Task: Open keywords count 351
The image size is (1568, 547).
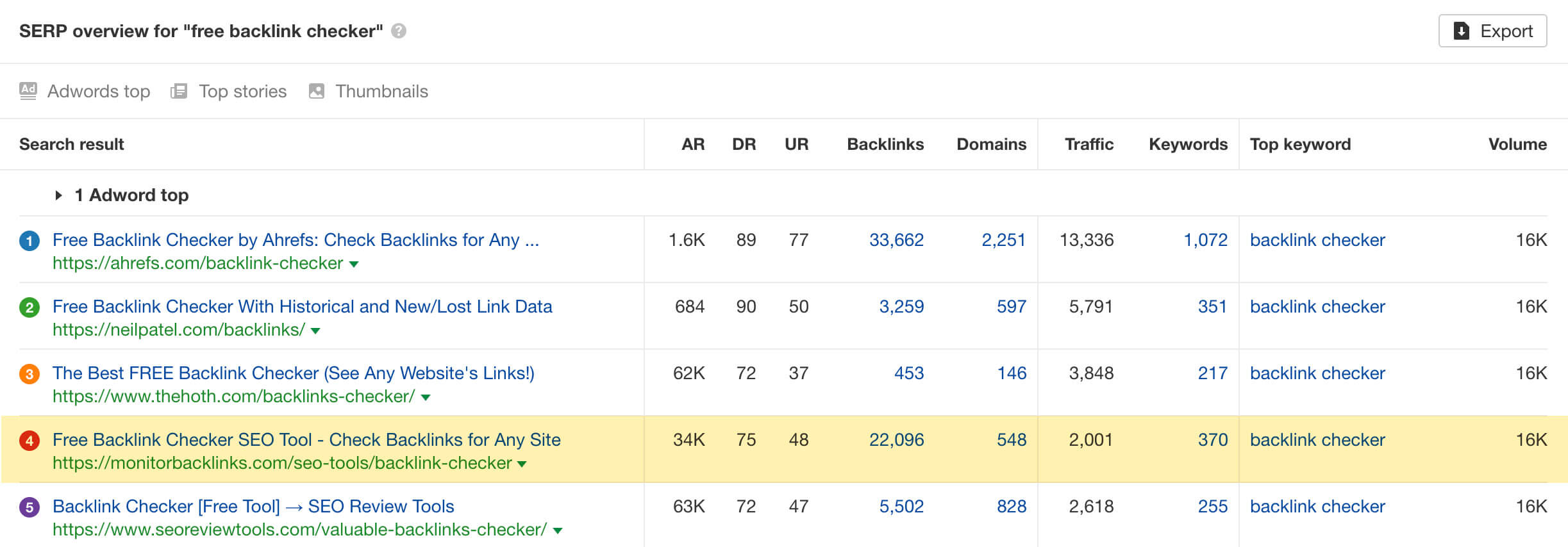Action: click(1213, 306)
